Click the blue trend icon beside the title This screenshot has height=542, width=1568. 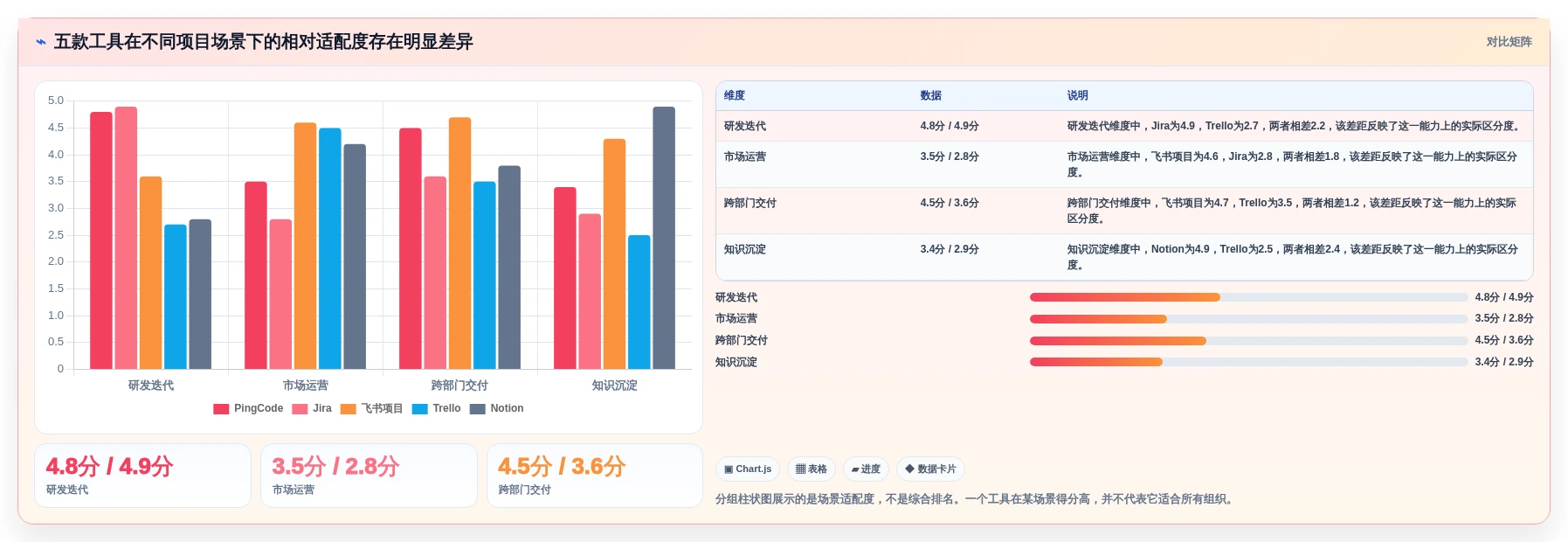pyautogui.click(x=40, y=42)
